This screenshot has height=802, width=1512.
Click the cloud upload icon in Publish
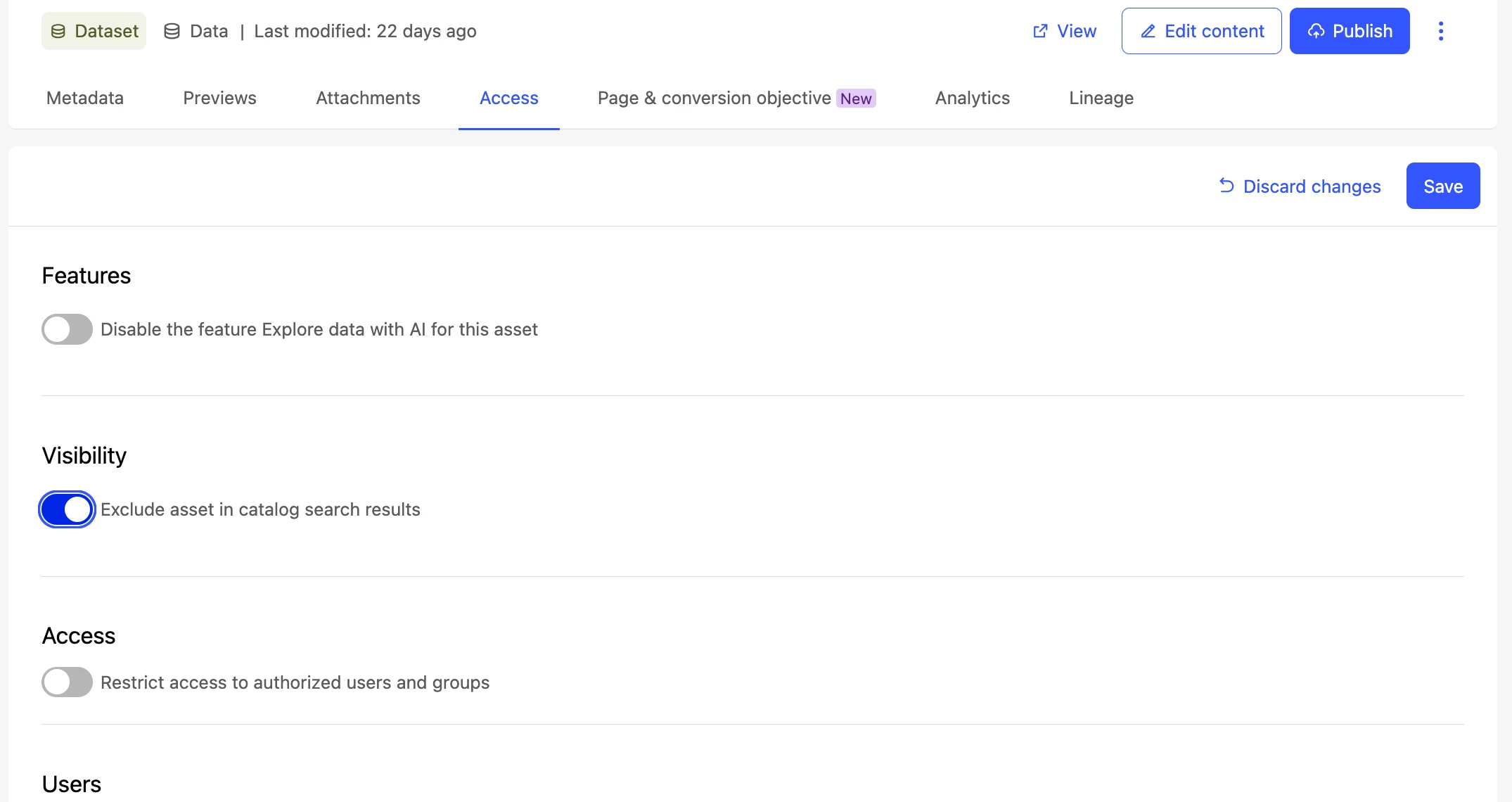pyautogui.click(x=1316, y=32)
